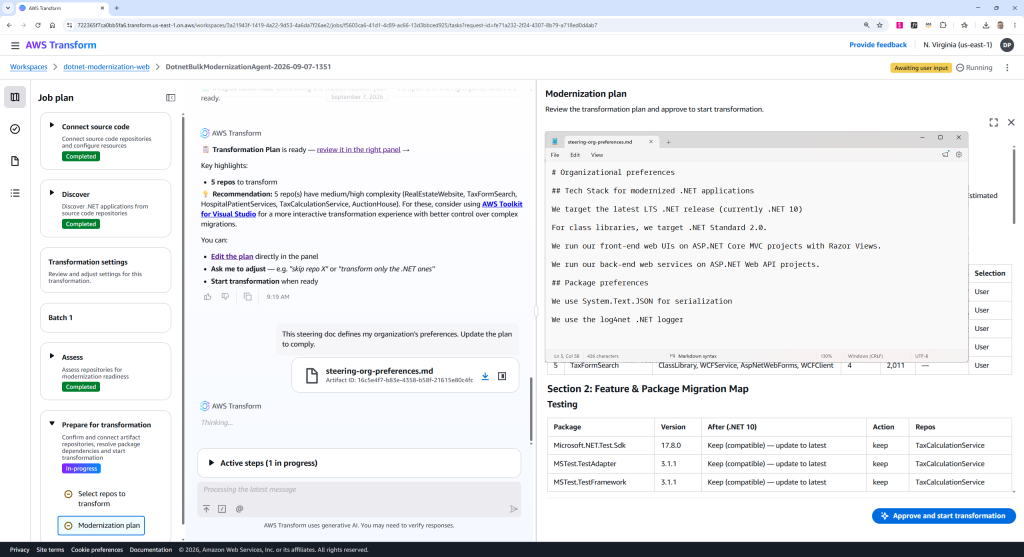Click Provide feedback link
This screenshot has height=557, width=1024.
[x=878, y=45]
